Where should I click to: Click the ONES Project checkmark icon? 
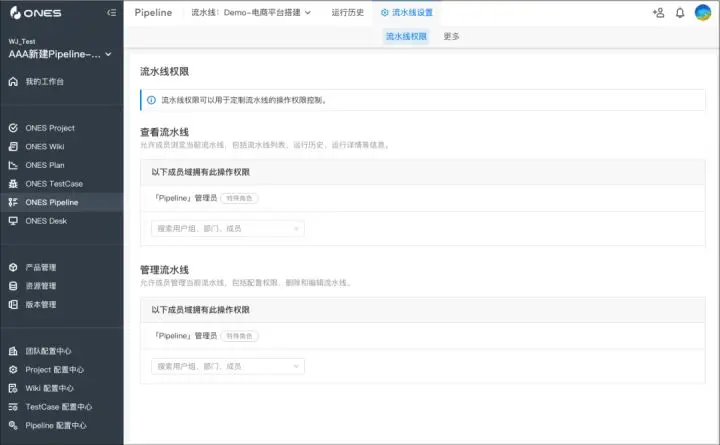(x=13, y=128)
